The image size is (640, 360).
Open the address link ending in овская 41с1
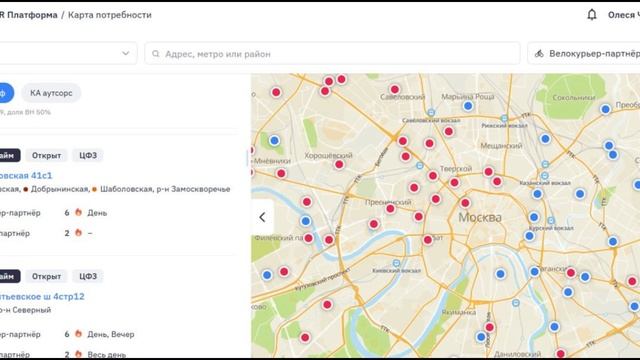(x=26, y=176)
